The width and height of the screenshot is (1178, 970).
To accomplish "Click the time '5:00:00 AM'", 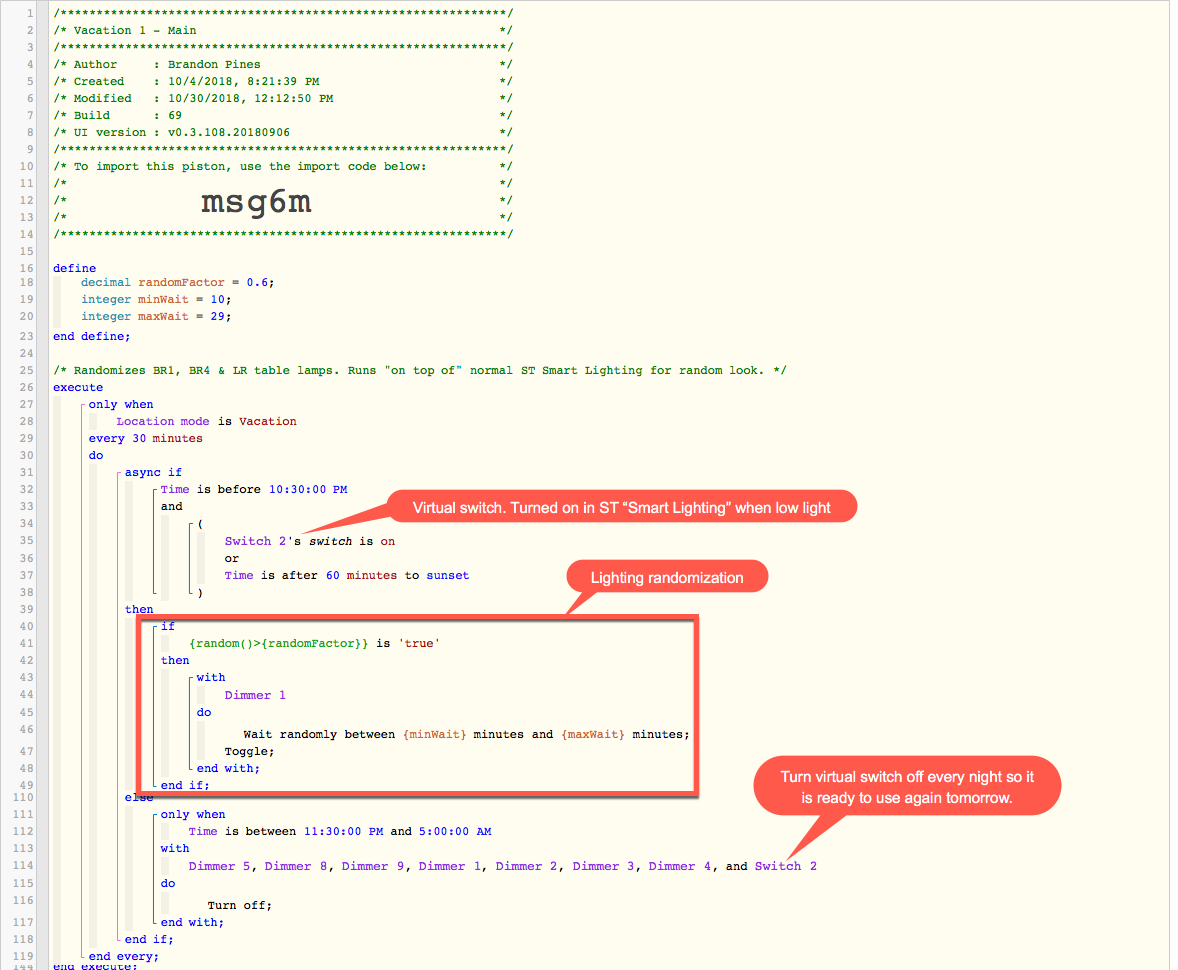I will (455, 832).
